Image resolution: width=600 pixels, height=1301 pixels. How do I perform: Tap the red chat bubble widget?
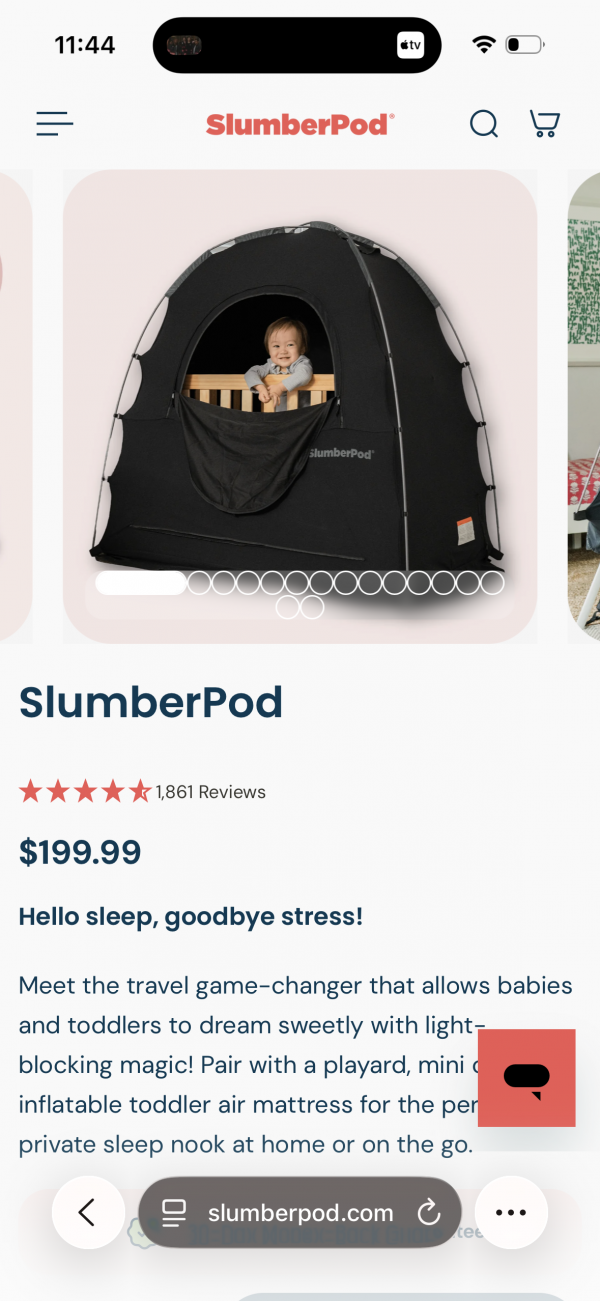click(527, 1078)
